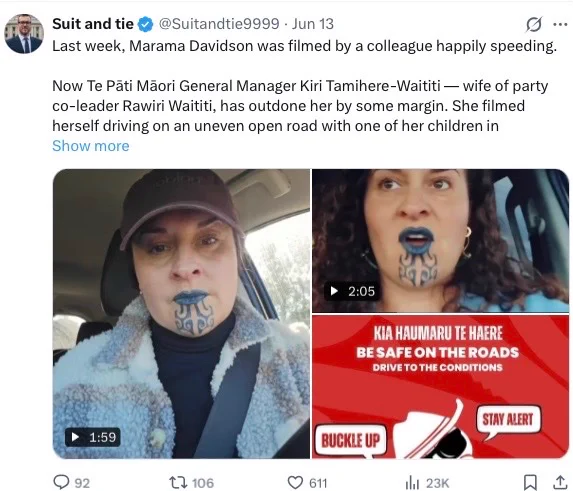Reply using the comment bubble icon
The image size is (573, 491).
click(61, 482)
